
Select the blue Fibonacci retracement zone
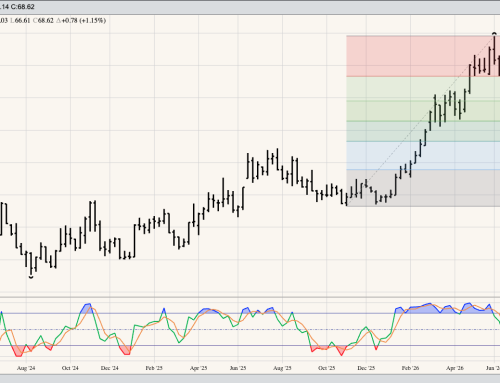point(423,156)
